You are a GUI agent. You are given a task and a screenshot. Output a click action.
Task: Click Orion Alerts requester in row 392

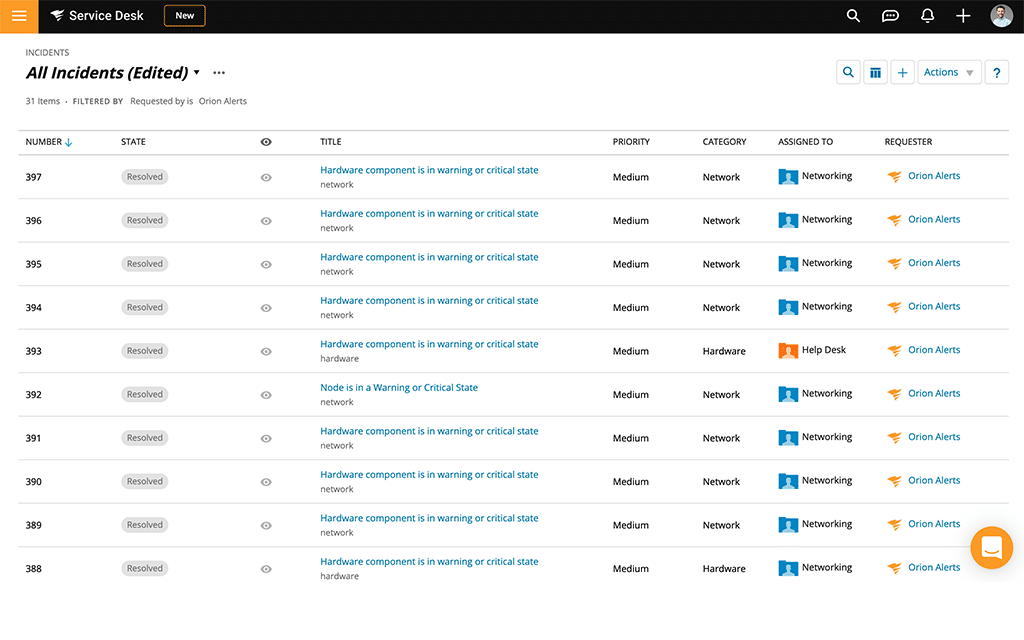pos(934,393)
